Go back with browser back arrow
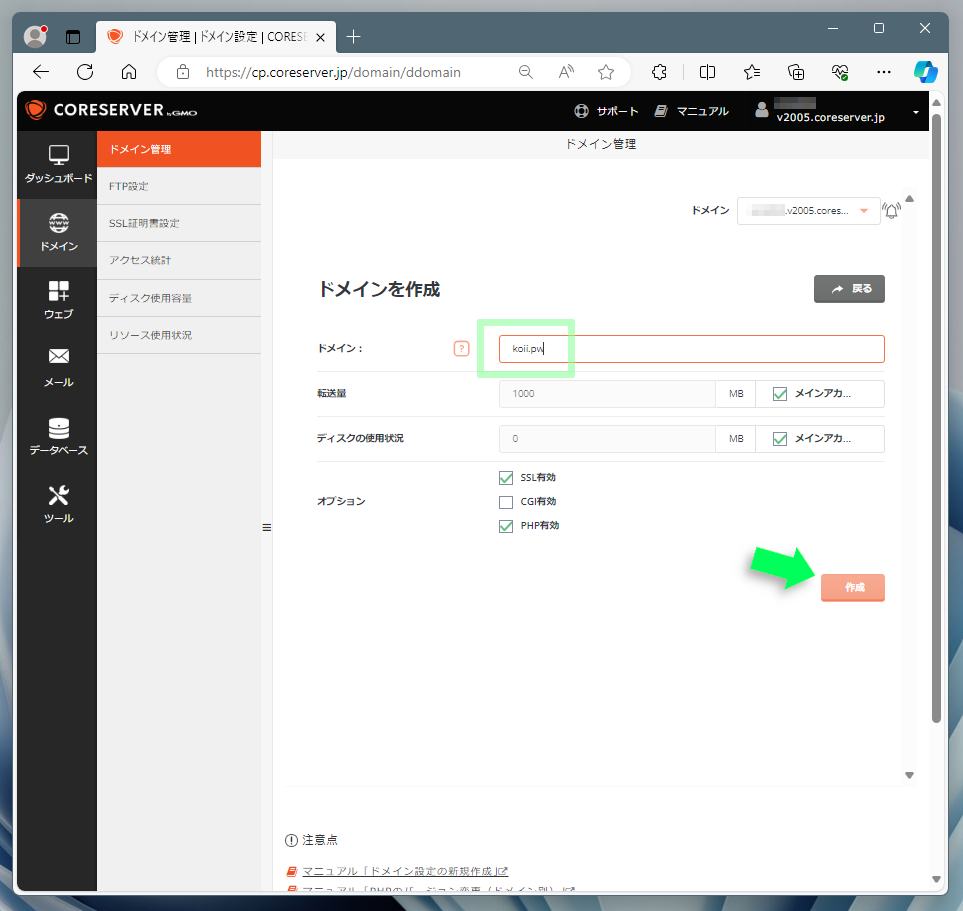Viewport: 963px width, 911px height. [41, 72]
